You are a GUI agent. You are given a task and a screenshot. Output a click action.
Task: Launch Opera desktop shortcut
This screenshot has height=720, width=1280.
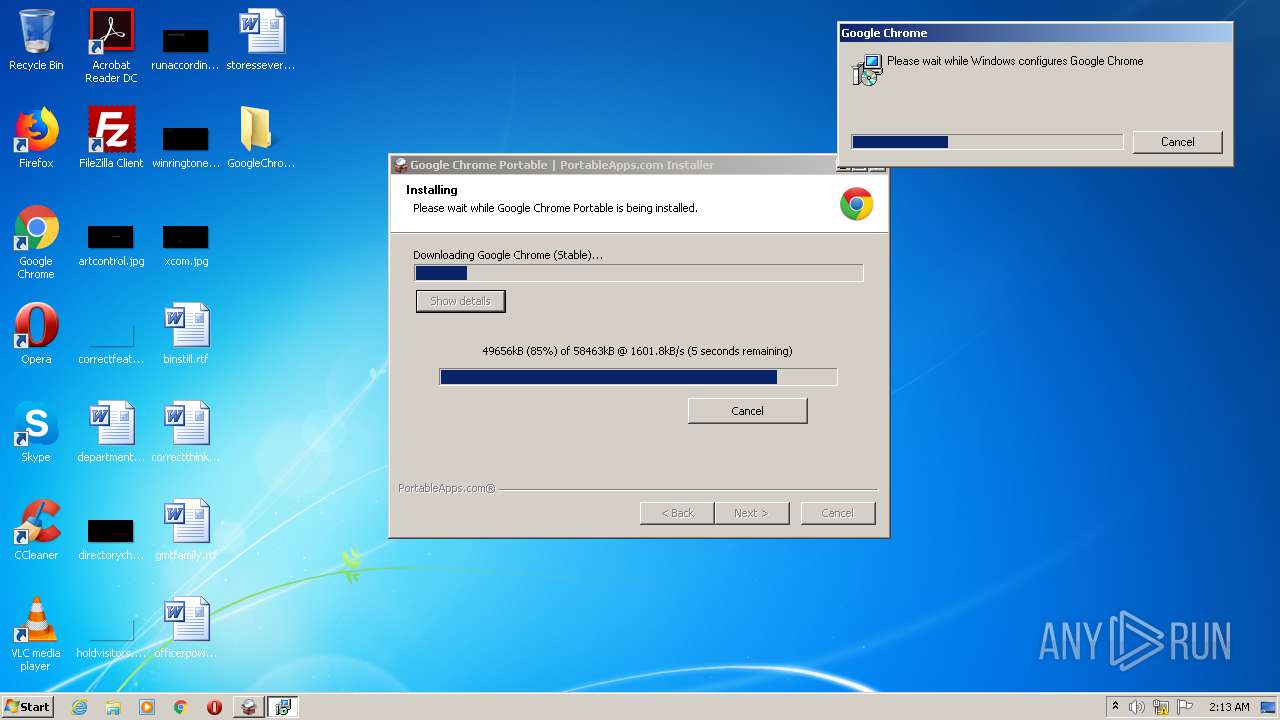[36, 335]
